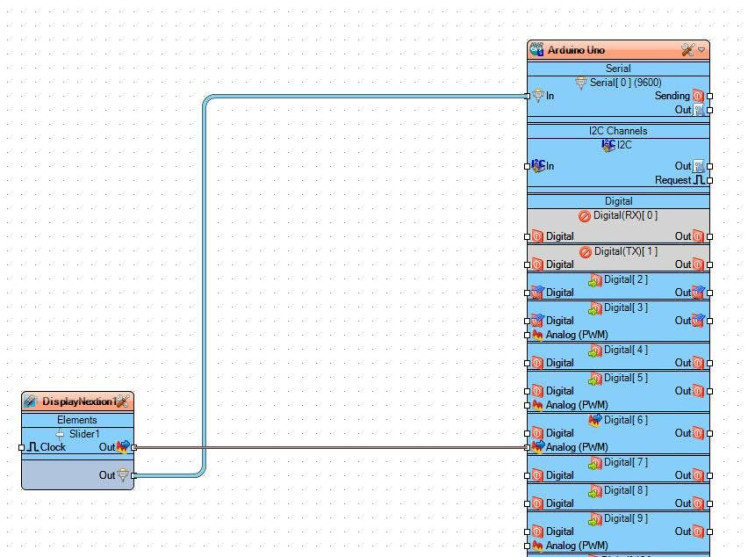Select the wire from Slider1 to Digital[6]
Screen dimensions: 748x557
point(329,447)
